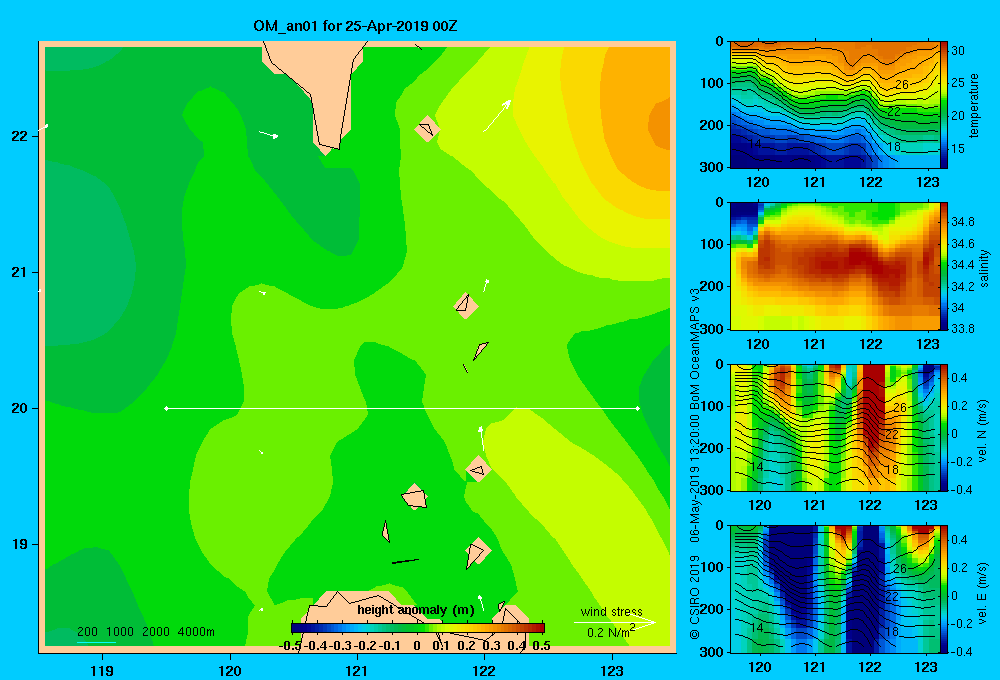Click the "200" depth contour legend entry
The width and height of the screenshot is (1000, 680).
click(x=87, y=632)
